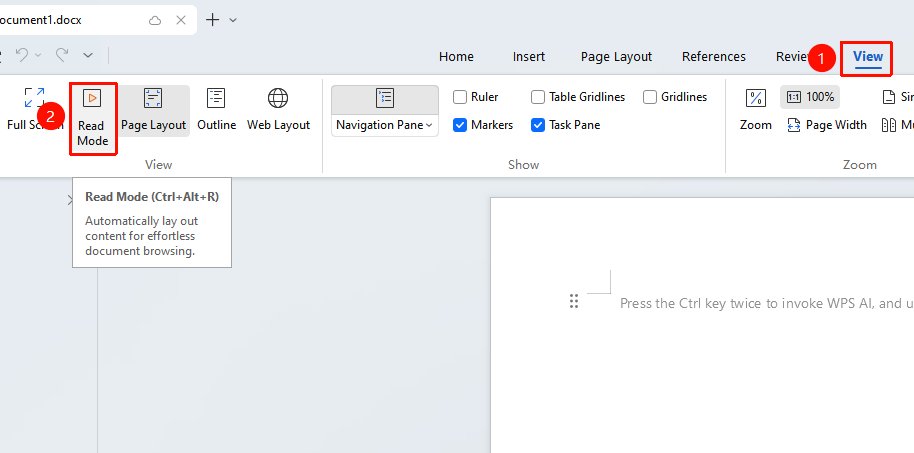Open the Zoom dialog icon
This screenshot has height=453, width=914.
pos(755,99)
